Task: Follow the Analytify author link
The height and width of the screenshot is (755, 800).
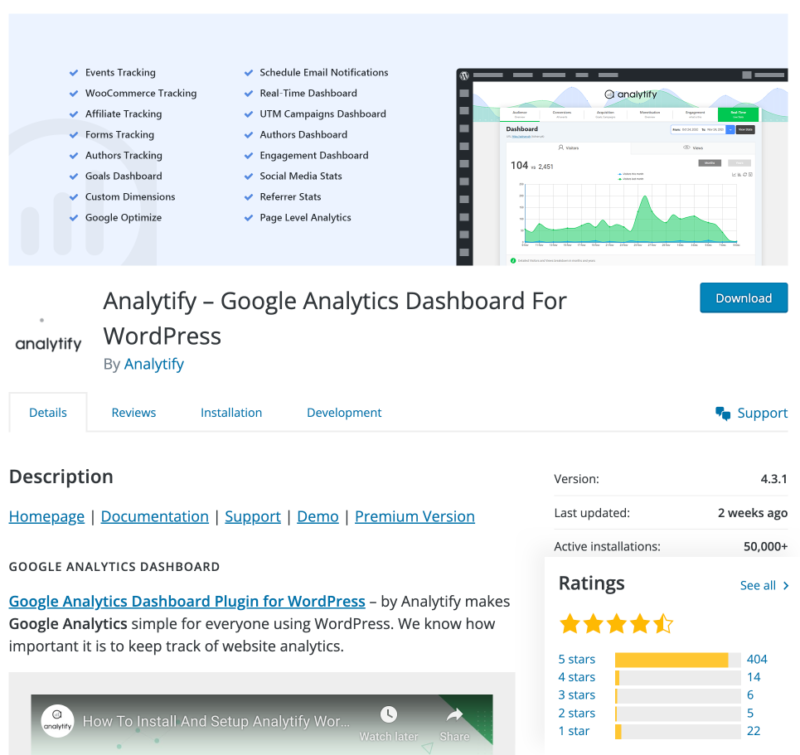Action: click(154, 364)
